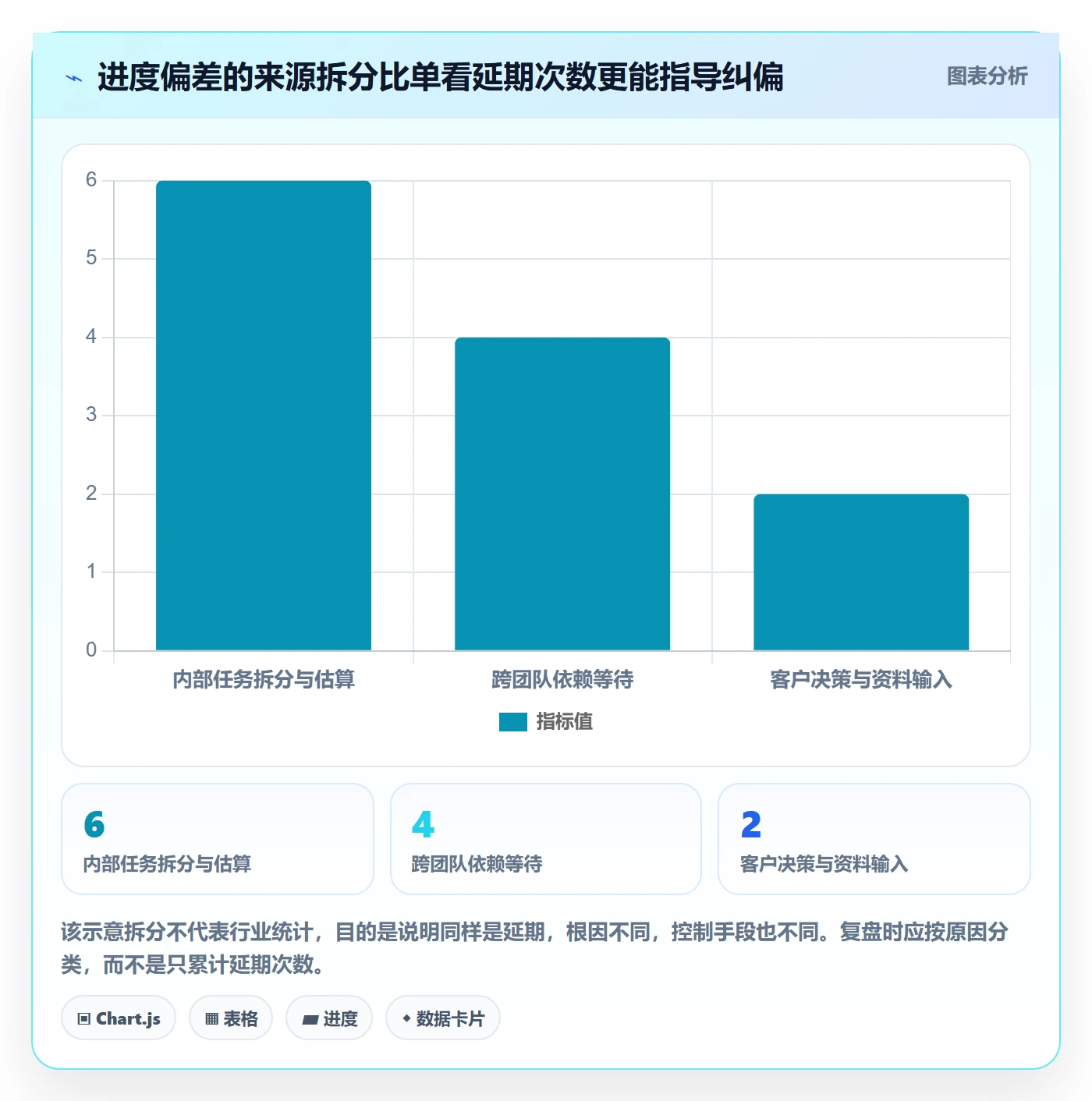Select the 进度 tag chip
1092x1101 pixels.
(329, 1018)
